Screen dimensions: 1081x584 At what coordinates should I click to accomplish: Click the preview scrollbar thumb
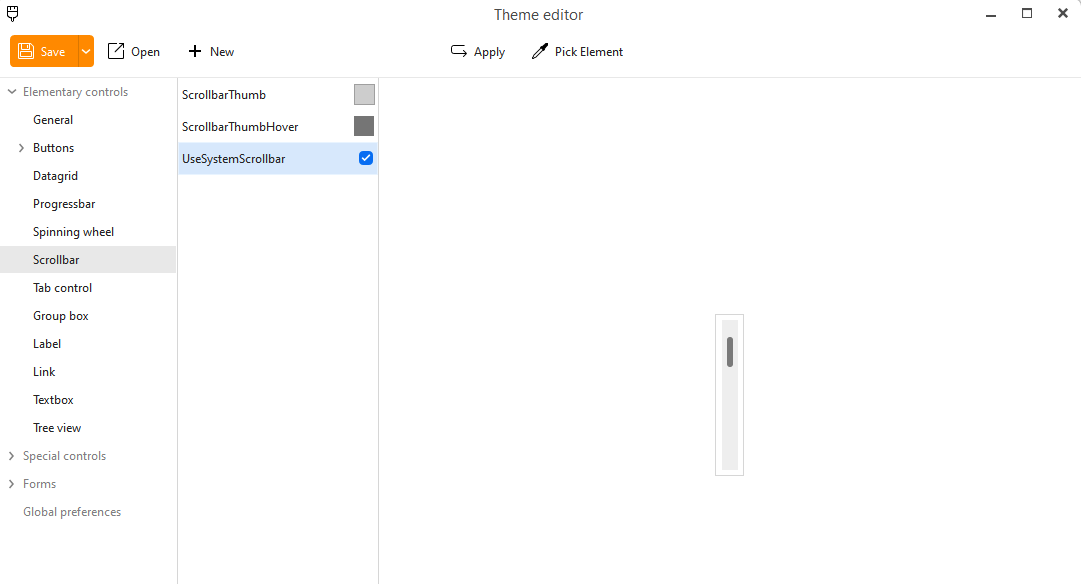click(730, 352)
